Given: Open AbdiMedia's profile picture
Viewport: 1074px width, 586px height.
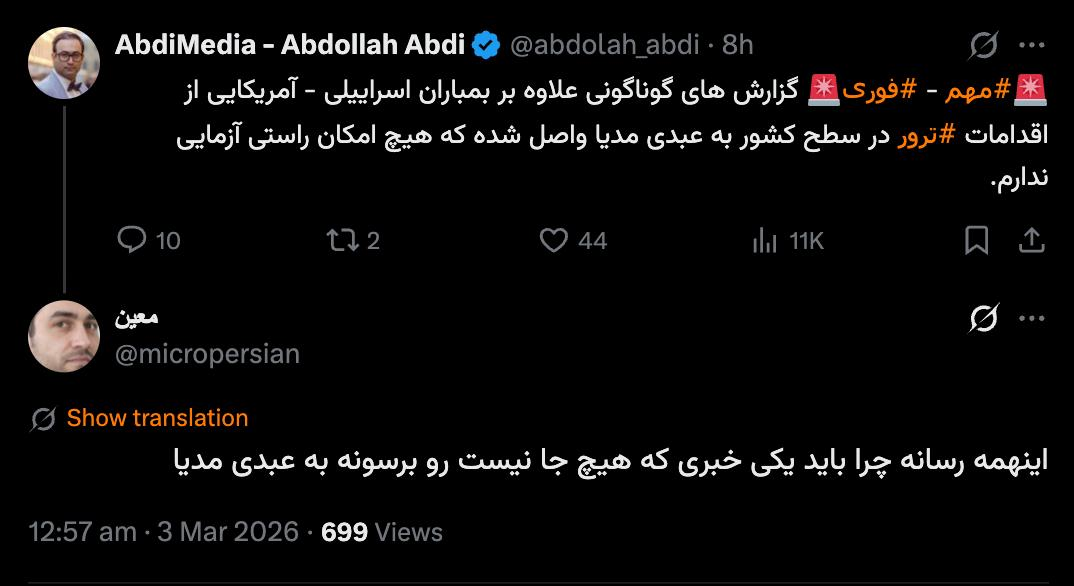Looking at the screenshot, I should point(64,63).
